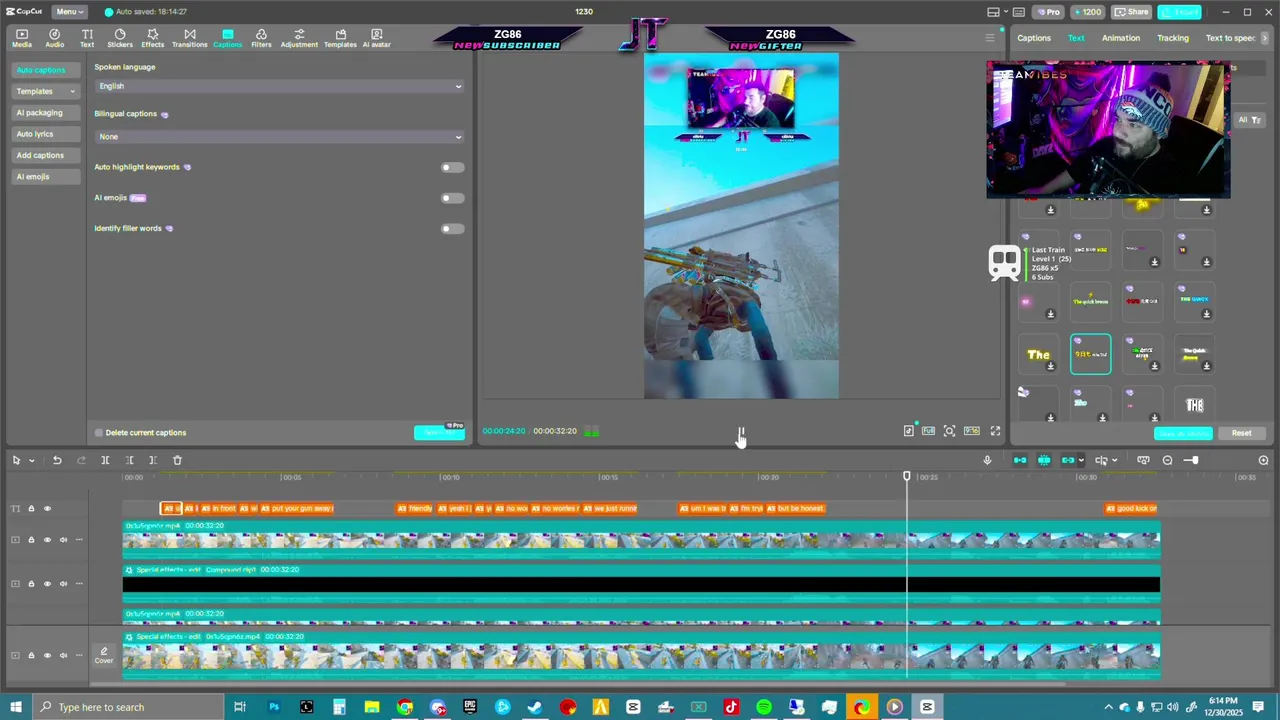This screenshot has width=1280, height=720.
Task: Switch to the Text to speech tab
Action: (1230, 38)
